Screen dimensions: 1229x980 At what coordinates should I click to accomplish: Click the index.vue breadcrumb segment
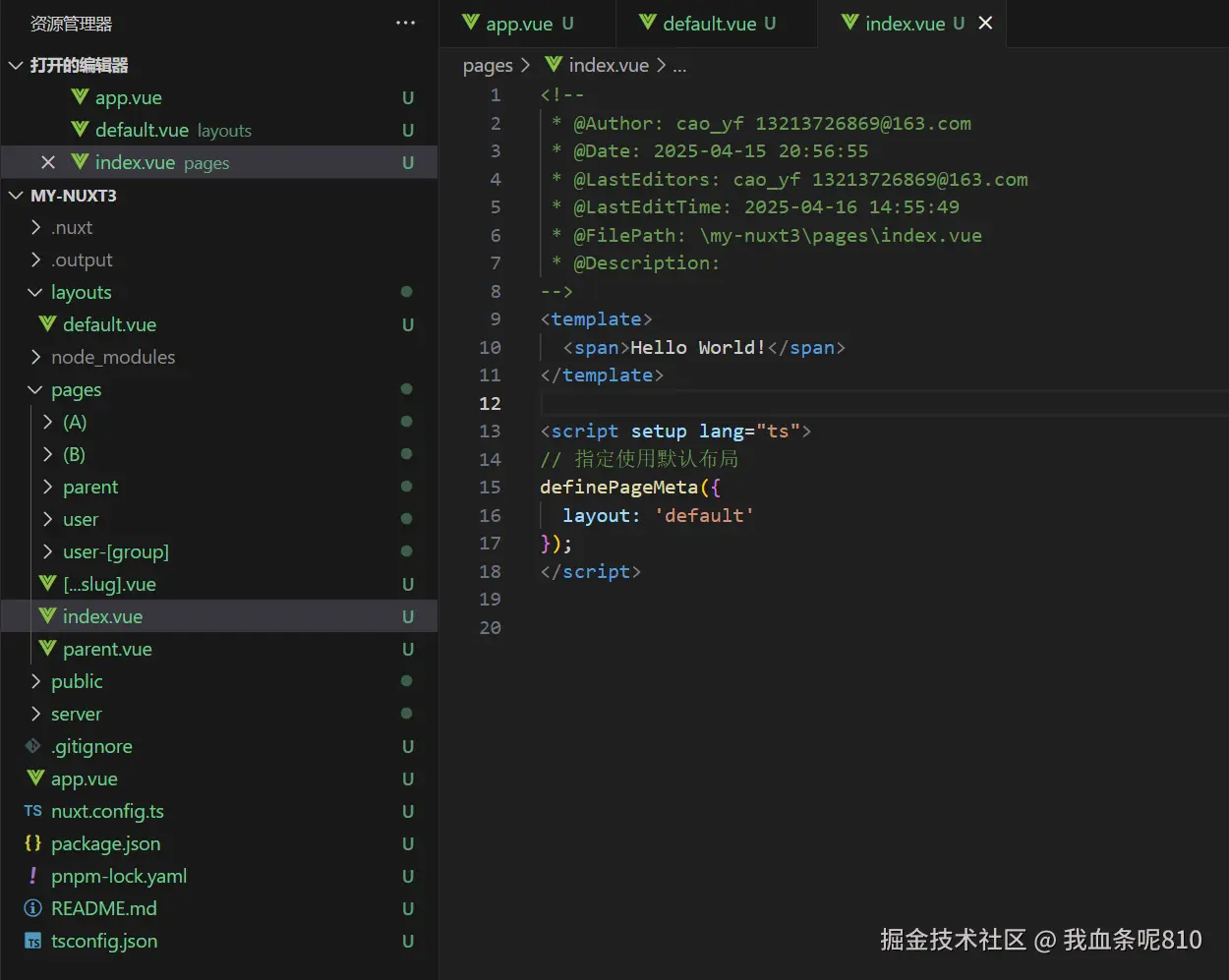click(x=609, y=65)
